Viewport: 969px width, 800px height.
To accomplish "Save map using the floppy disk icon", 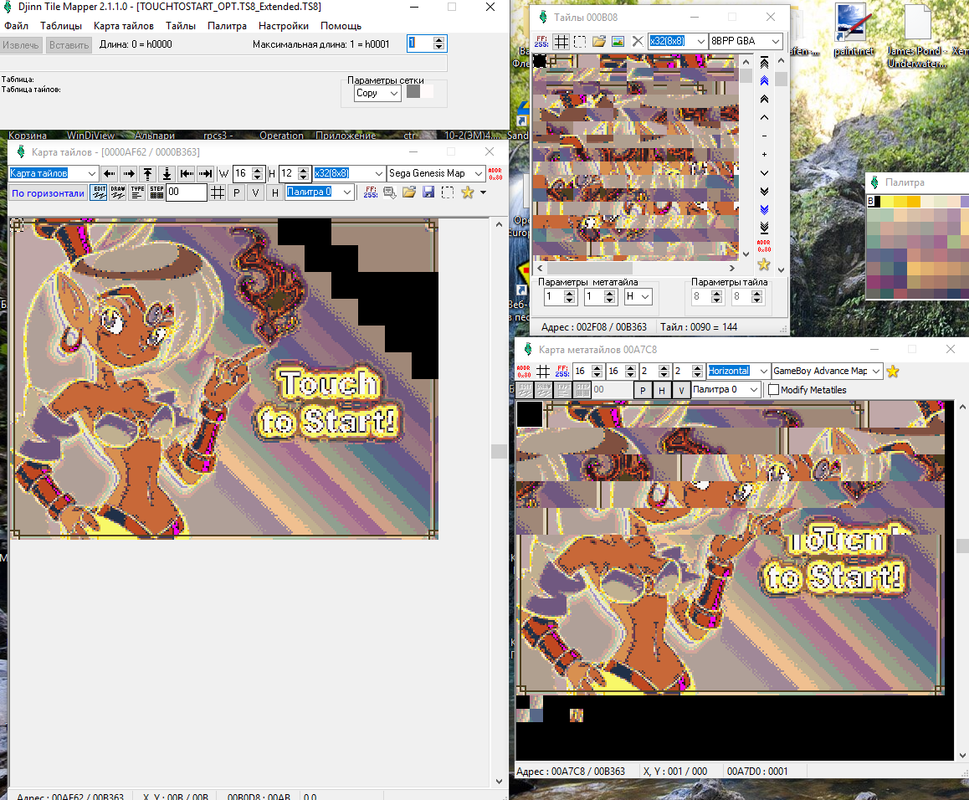I will (428, 193).
